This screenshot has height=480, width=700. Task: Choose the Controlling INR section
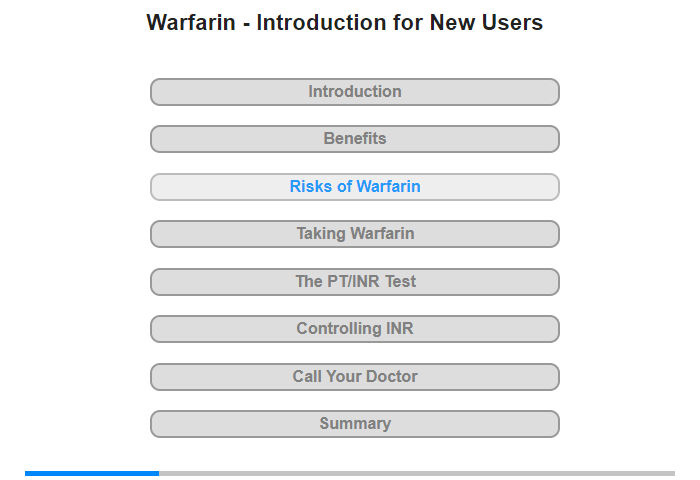[x=355, y=329]
